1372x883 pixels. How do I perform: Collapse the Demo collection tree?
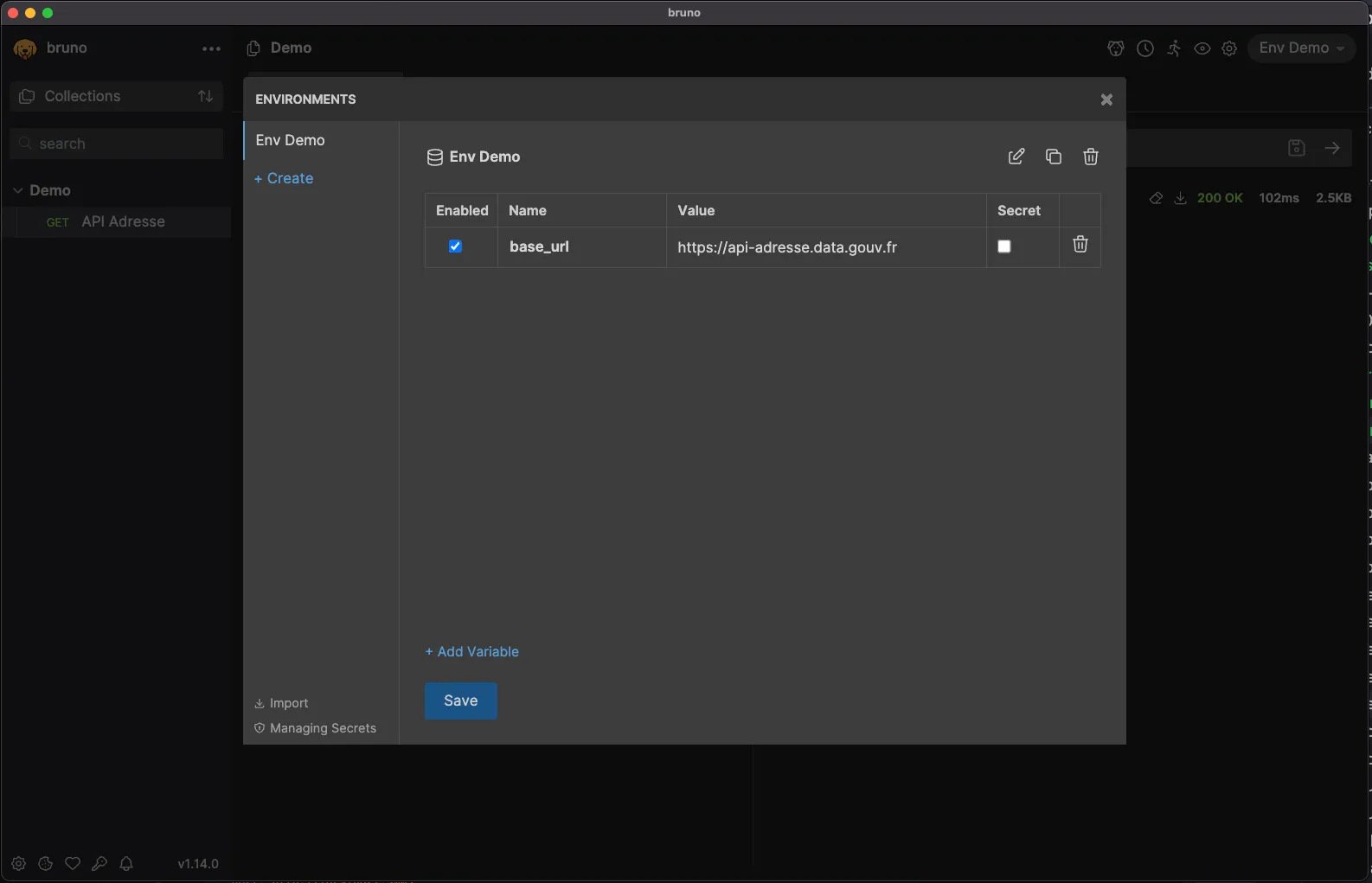[x=18, y=190]
